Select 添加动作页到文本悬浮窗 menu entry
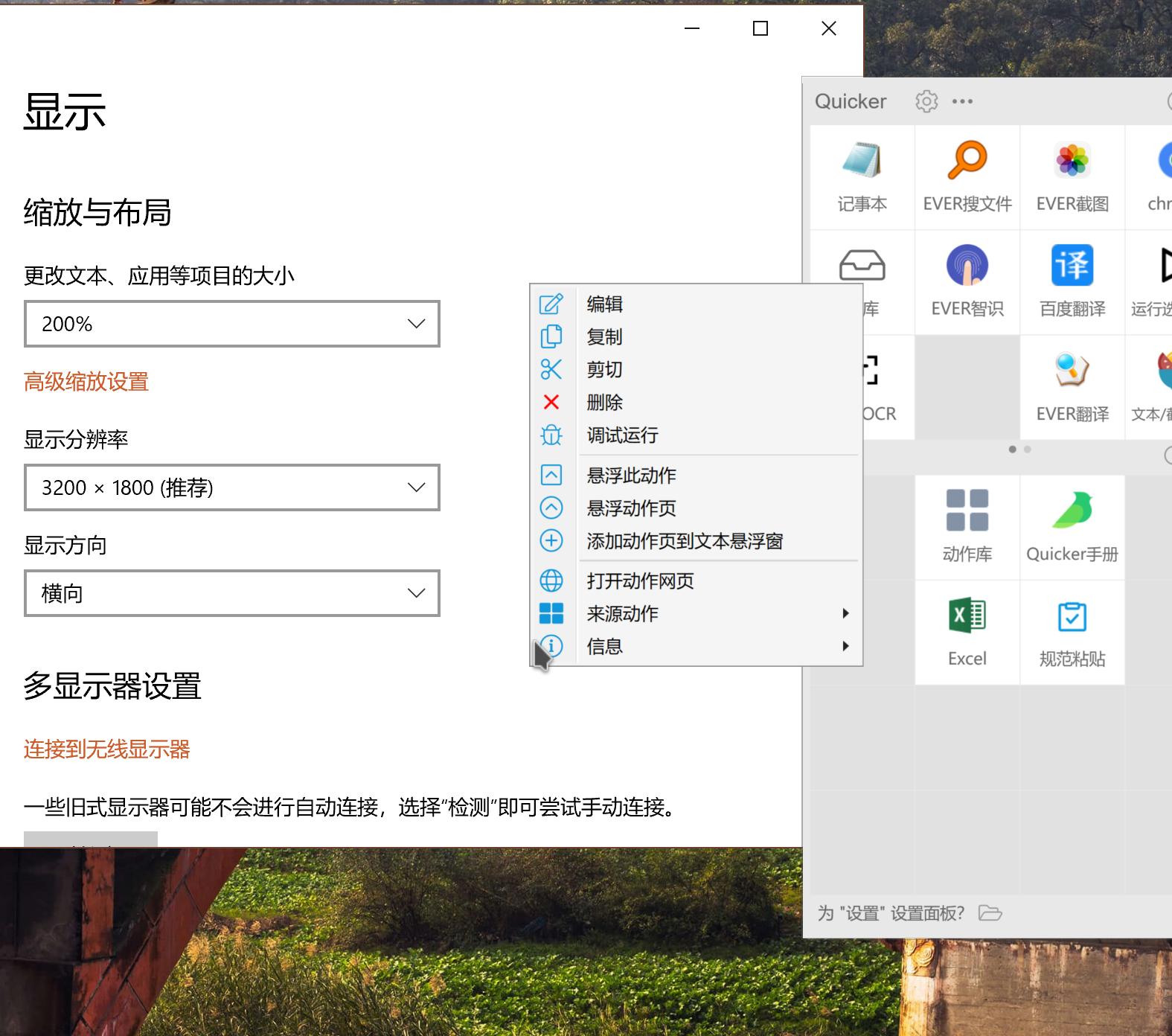Image resolution: width=1172 pixels, height=1036 pixels. (x=697, y=540)
